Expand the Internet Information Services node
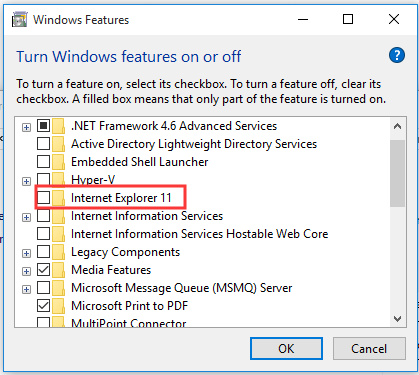The height and width of the screenshot is (375, 419). [x=26, y=217]
